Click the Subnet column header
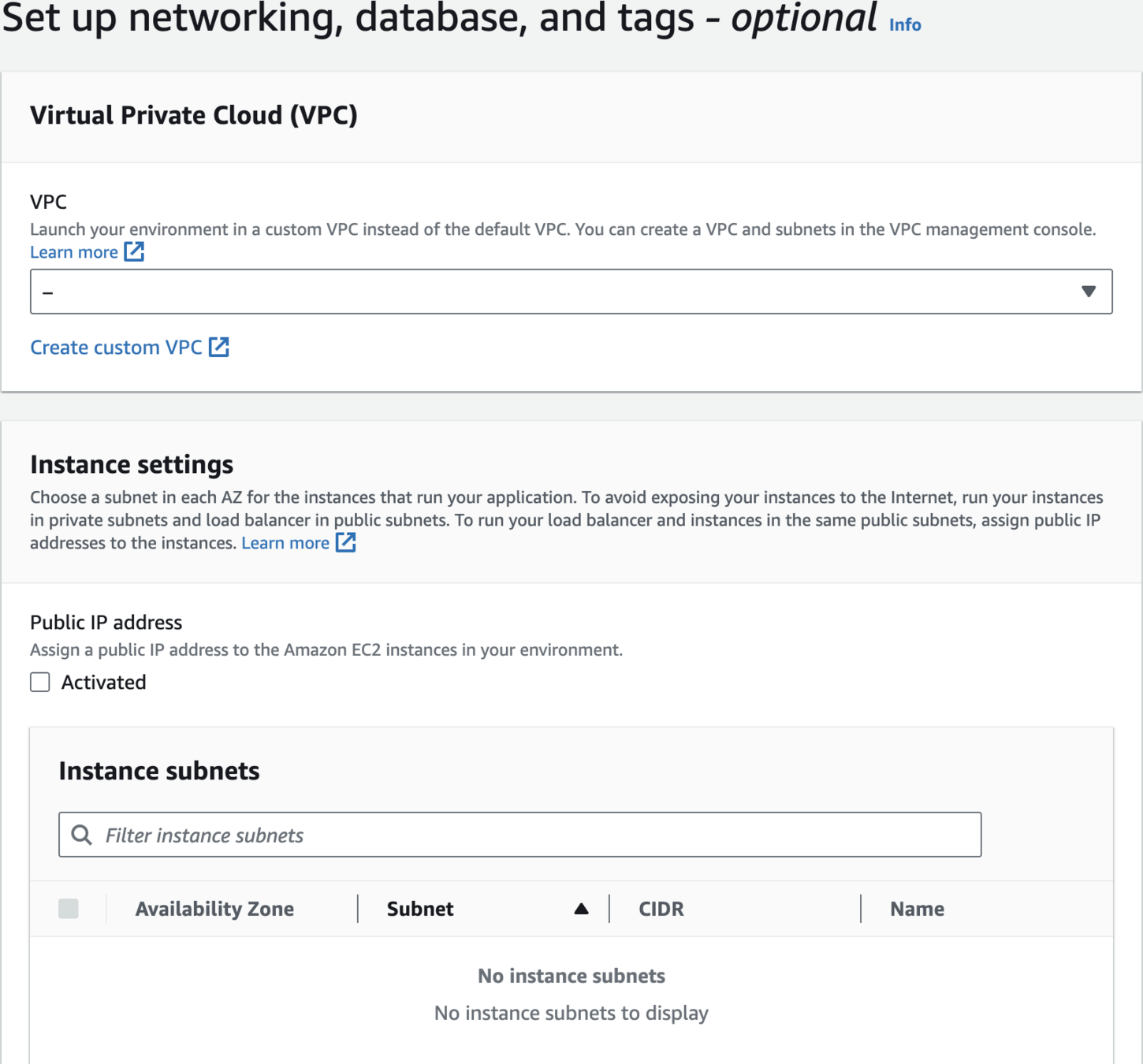Image resolution: width=1143 pixels, height=1064 pixels. [420, 909]
